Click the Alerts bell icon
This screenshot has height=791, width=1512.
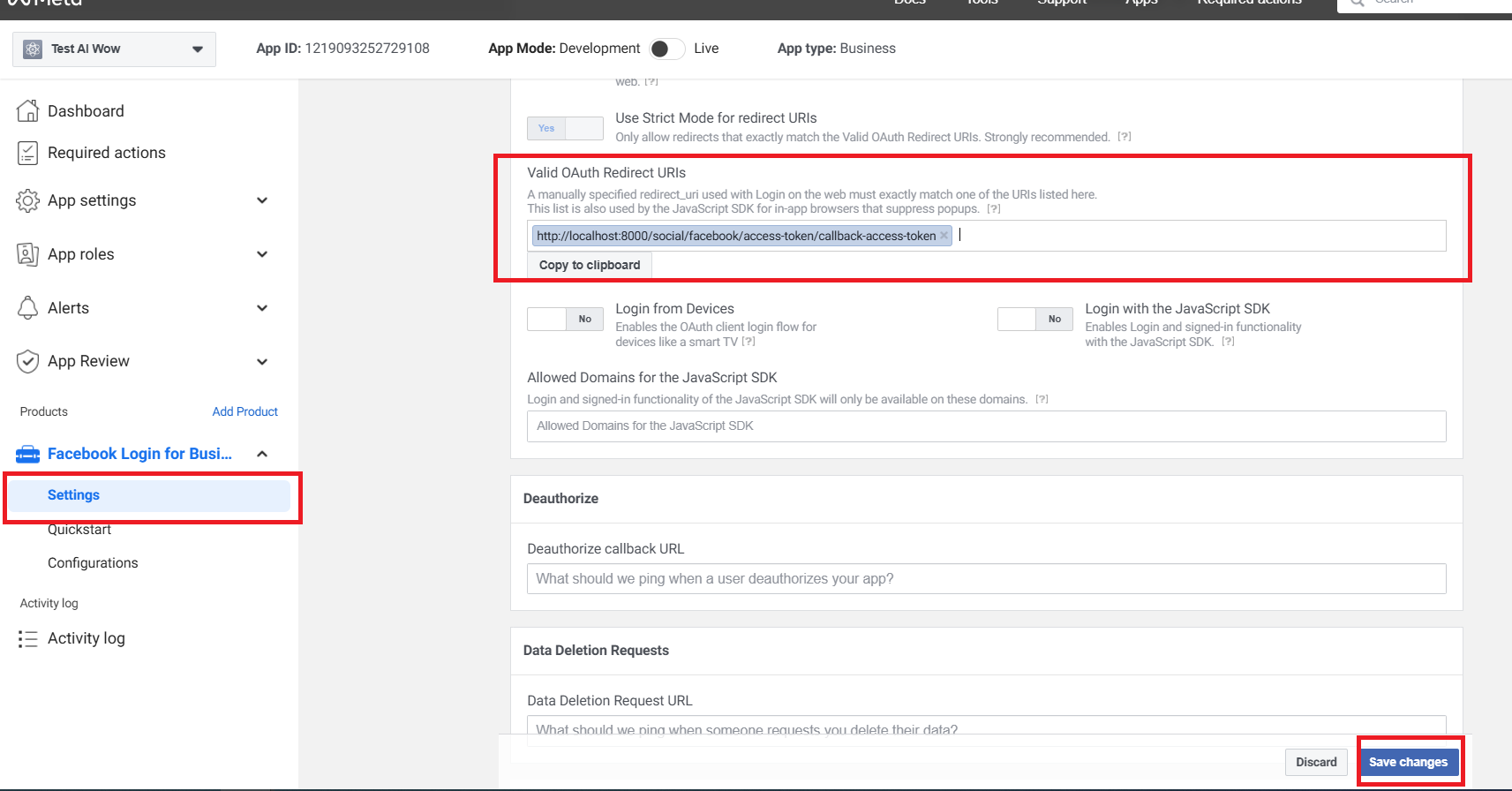[28, 307]
